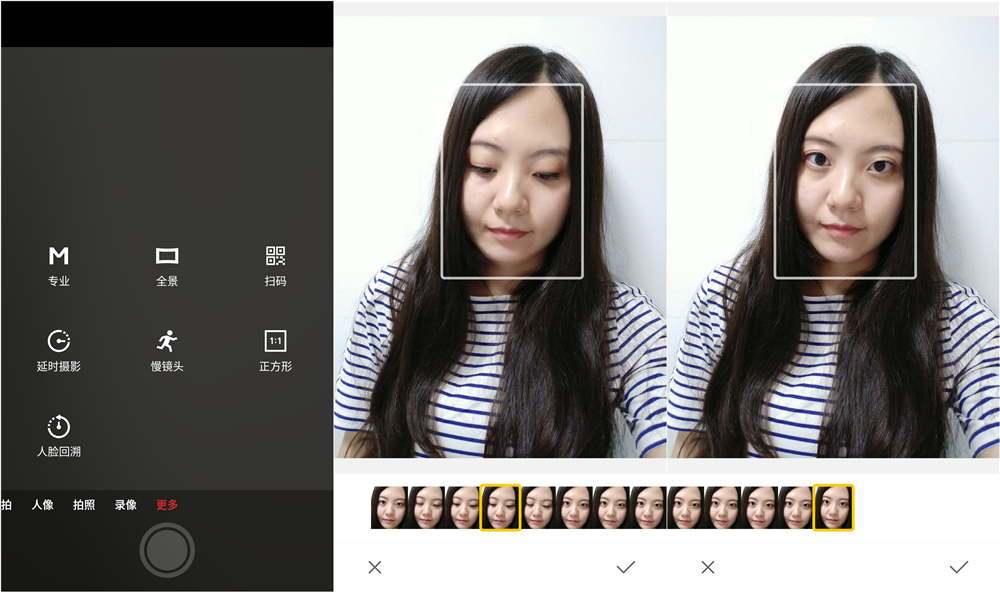The height and width of the screenshot is (592, 1000).
Task: Switch to the 录像 video tab
Action: click(x=126, y=505)
